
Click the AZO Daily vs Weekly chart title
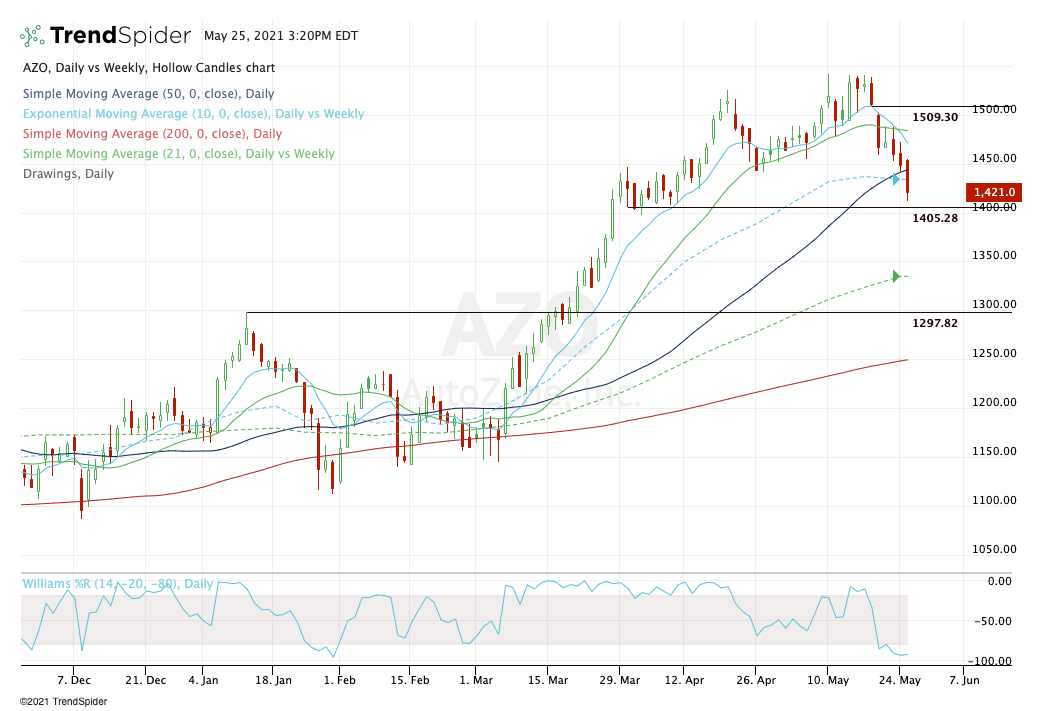(x=148, y=68)
